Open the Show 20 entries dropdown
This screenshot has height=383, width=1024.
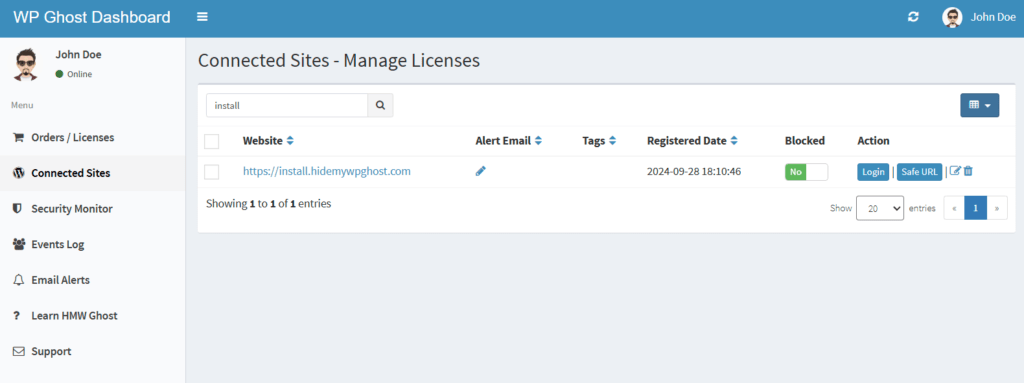coord(880,208)
